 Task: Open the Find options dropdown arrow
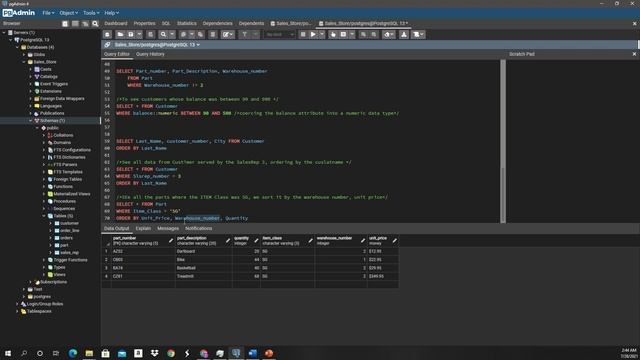coord(172,35)
